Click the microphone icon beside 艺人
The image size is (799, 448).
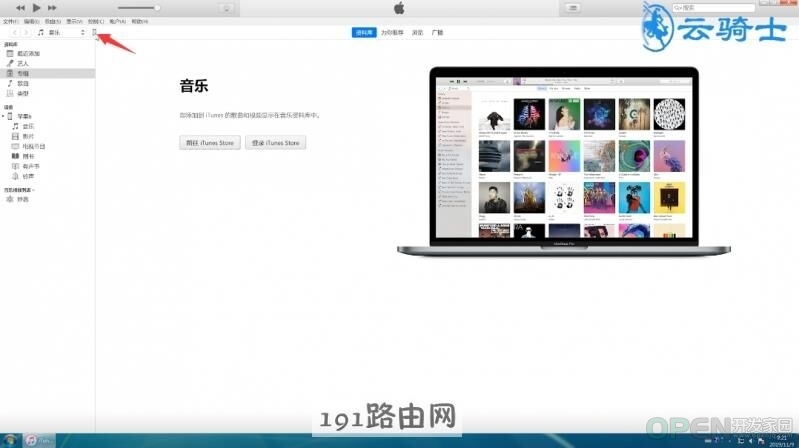[10, 64]
